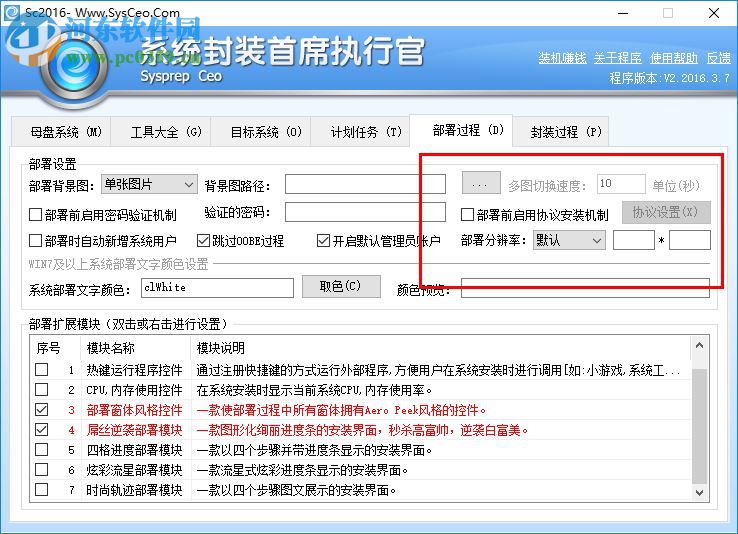Screen dimensions: 738x534
Task: Select the CPU,内存使用控件 row name
Action: (134, 390)
